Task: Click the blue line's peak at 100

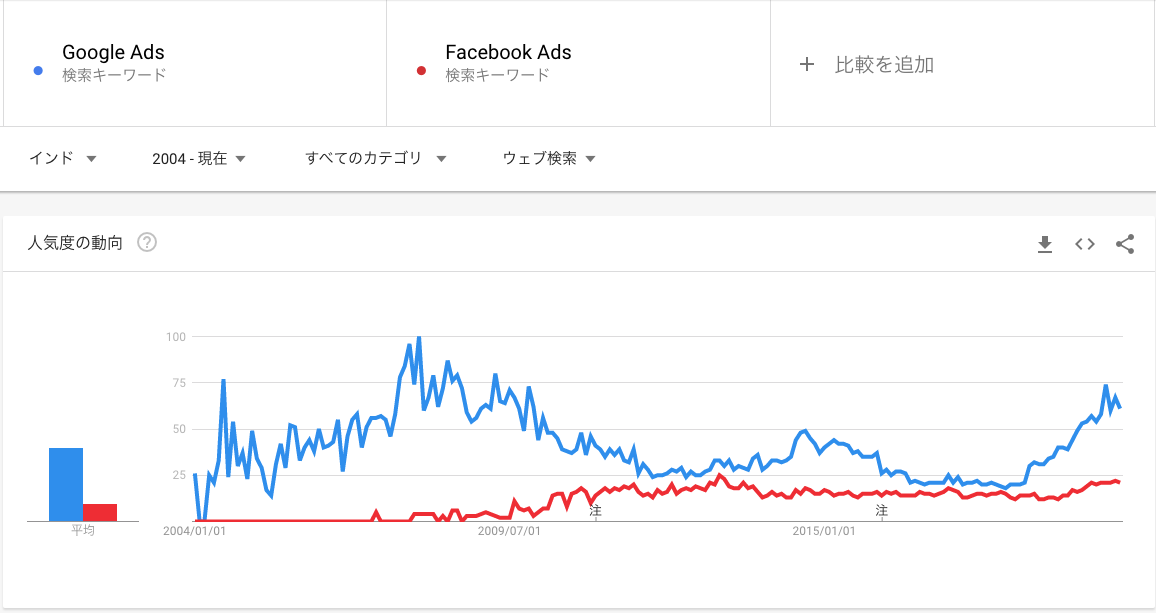Action: (x=418, y=338)
